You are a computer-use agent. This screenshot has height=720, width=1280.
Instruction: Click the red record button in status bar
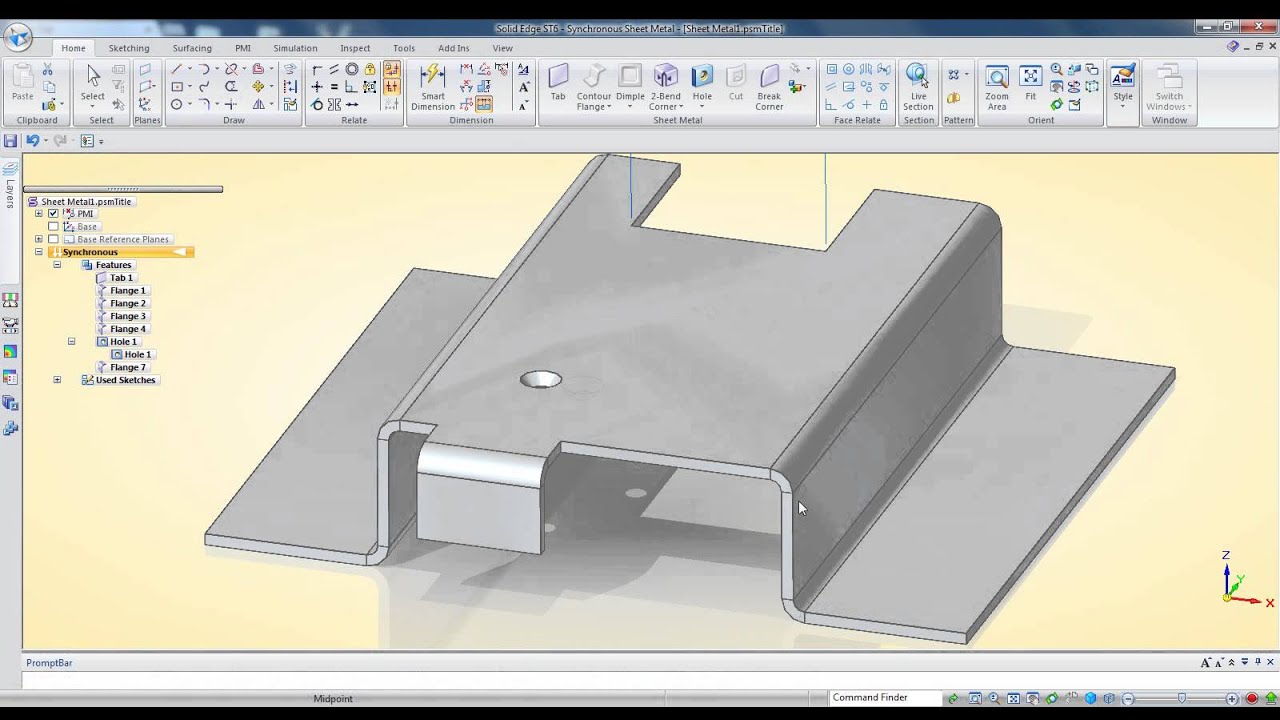(1251, 699)
